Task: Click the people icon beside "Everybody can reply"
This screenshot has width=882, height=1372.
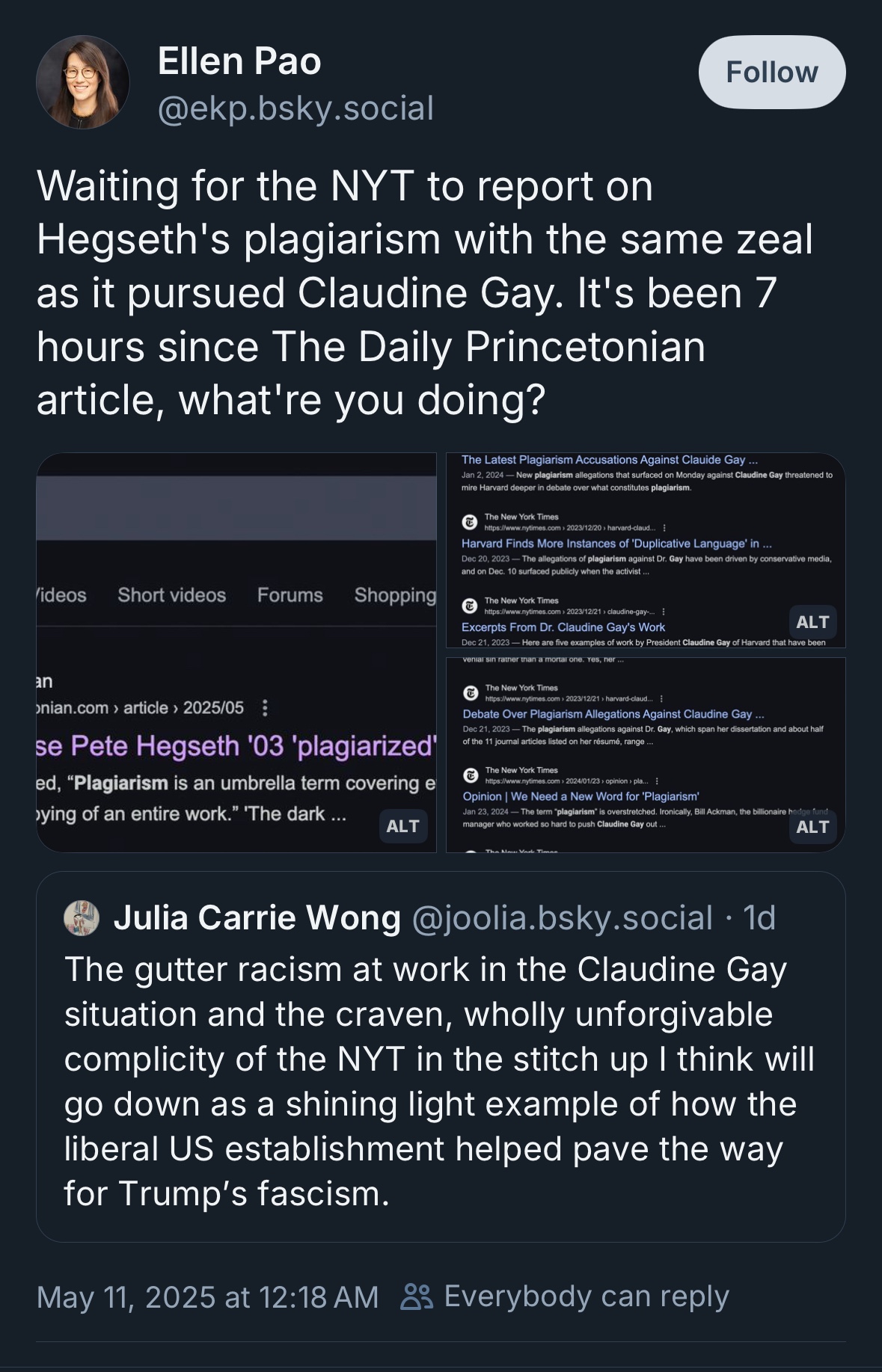Action: coord(417,1296)
